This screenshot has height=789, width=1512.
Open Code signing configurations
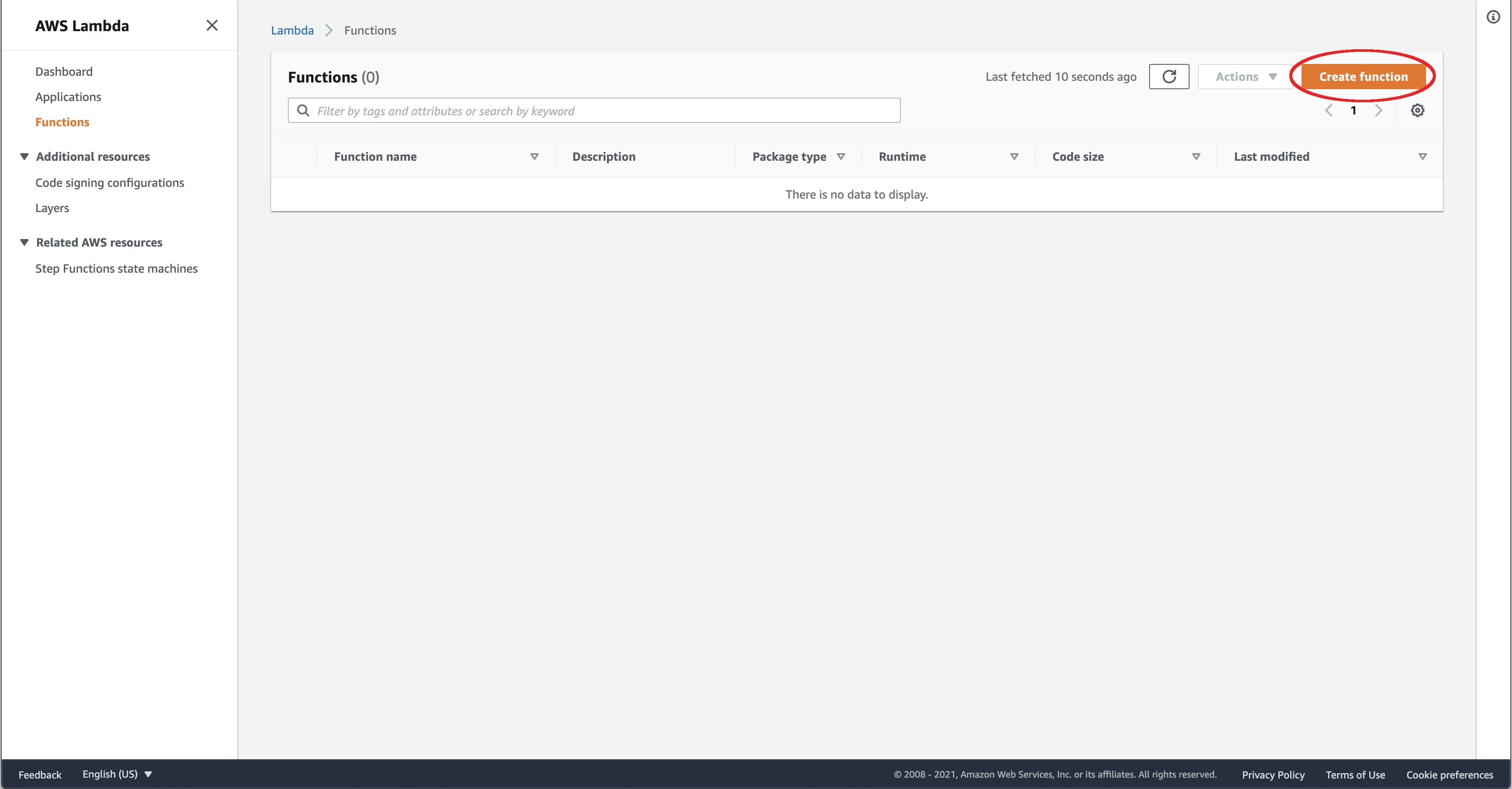pyautogui.click(x=110, y=183)
